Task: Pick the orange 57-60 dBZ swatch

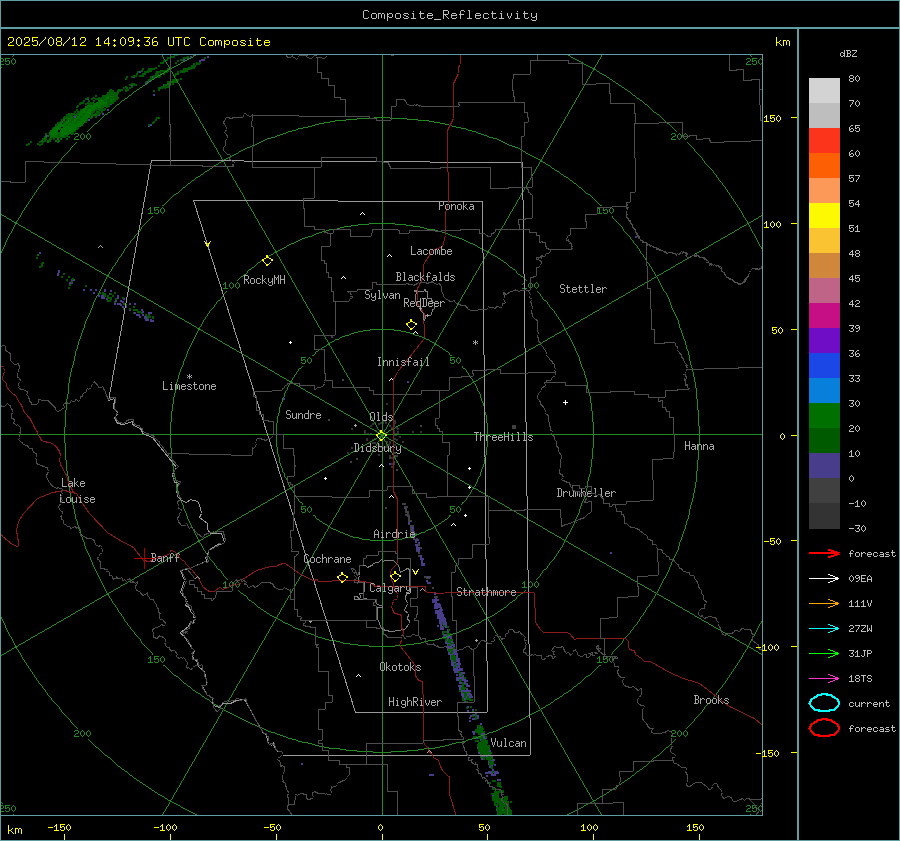Action: tap(824, 166)
